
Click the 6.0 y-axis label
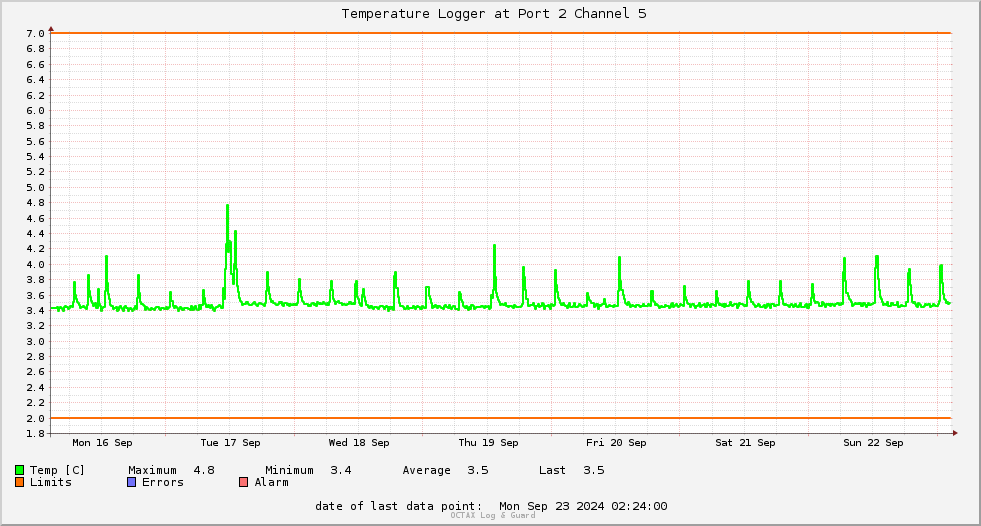[36, 111]
